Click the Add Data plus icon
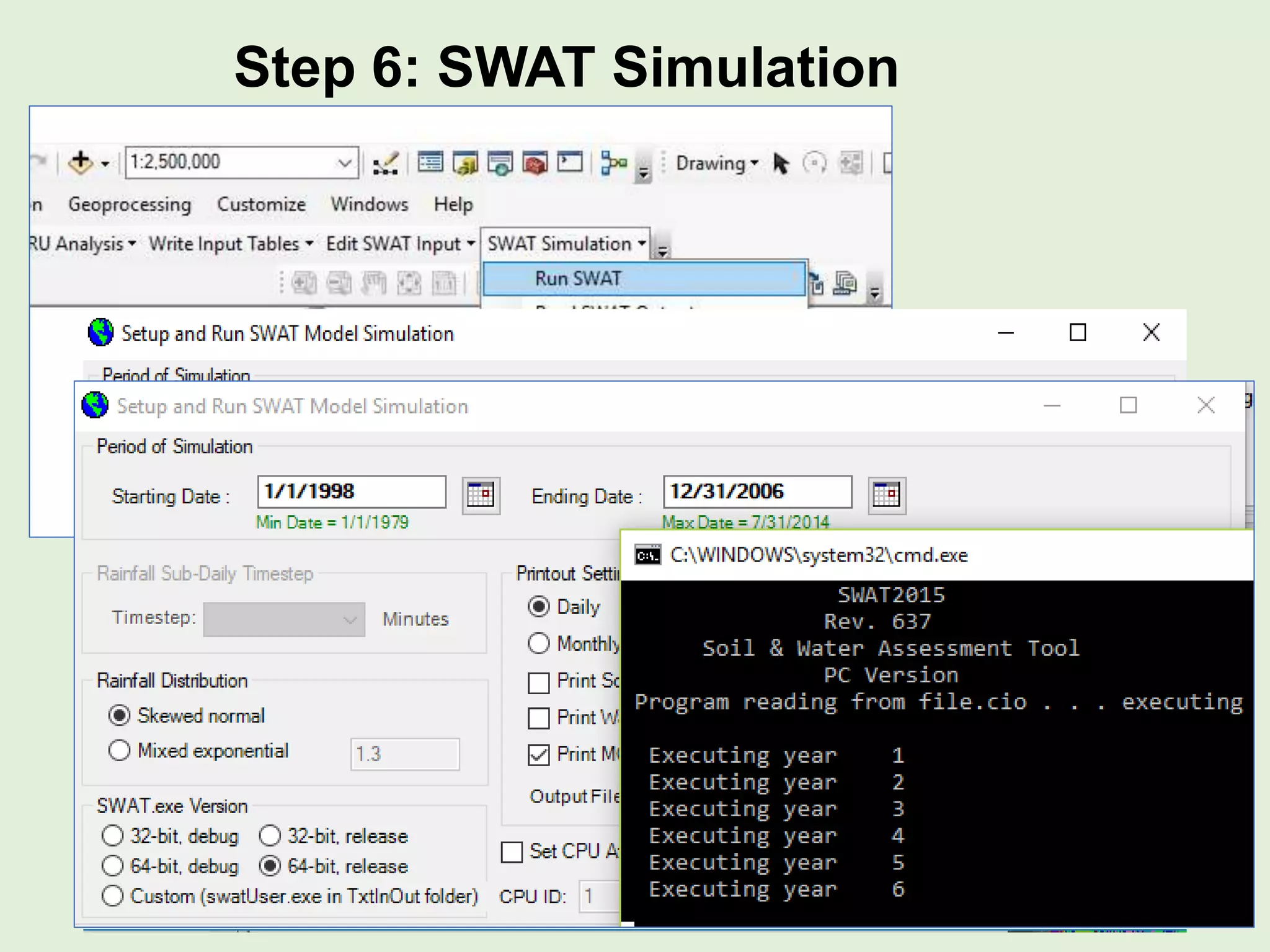1270x952 pixels. point(81,163)
